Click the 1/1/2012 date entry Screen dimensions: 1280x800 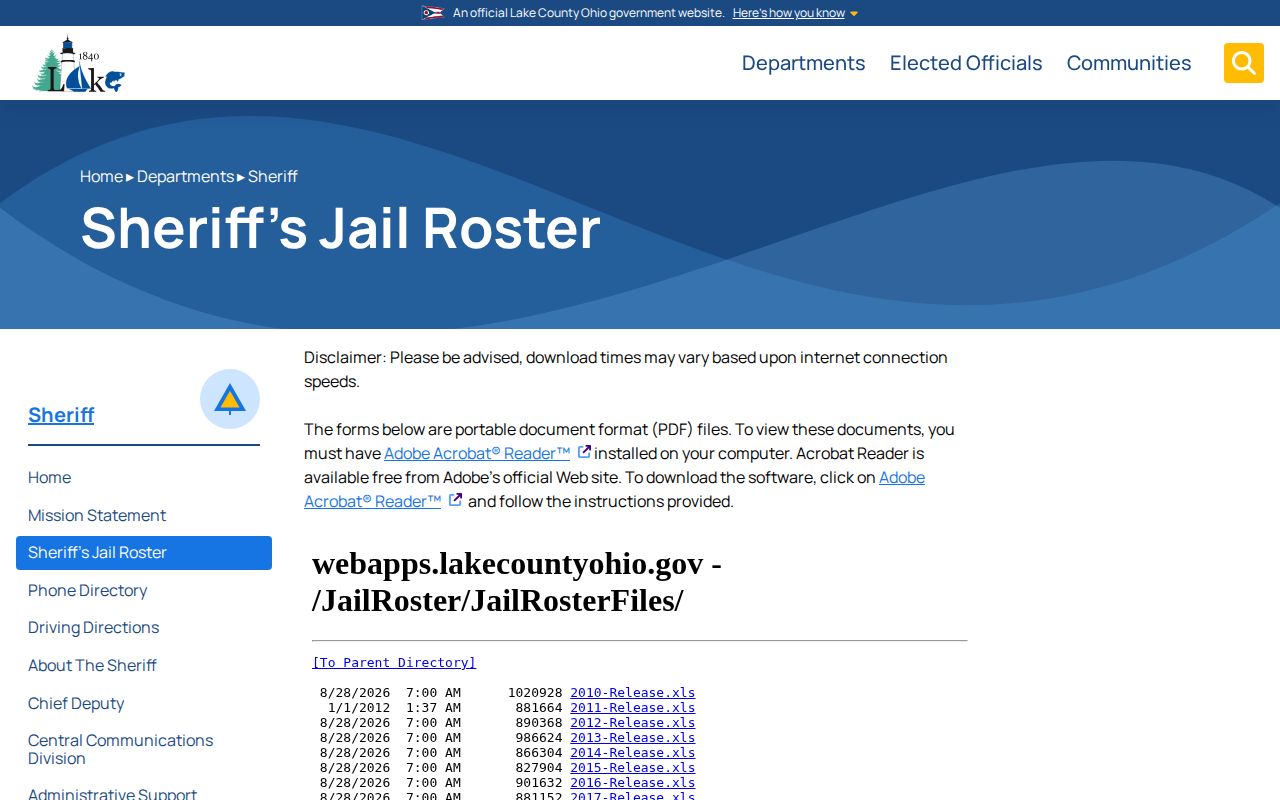(359, 708)
